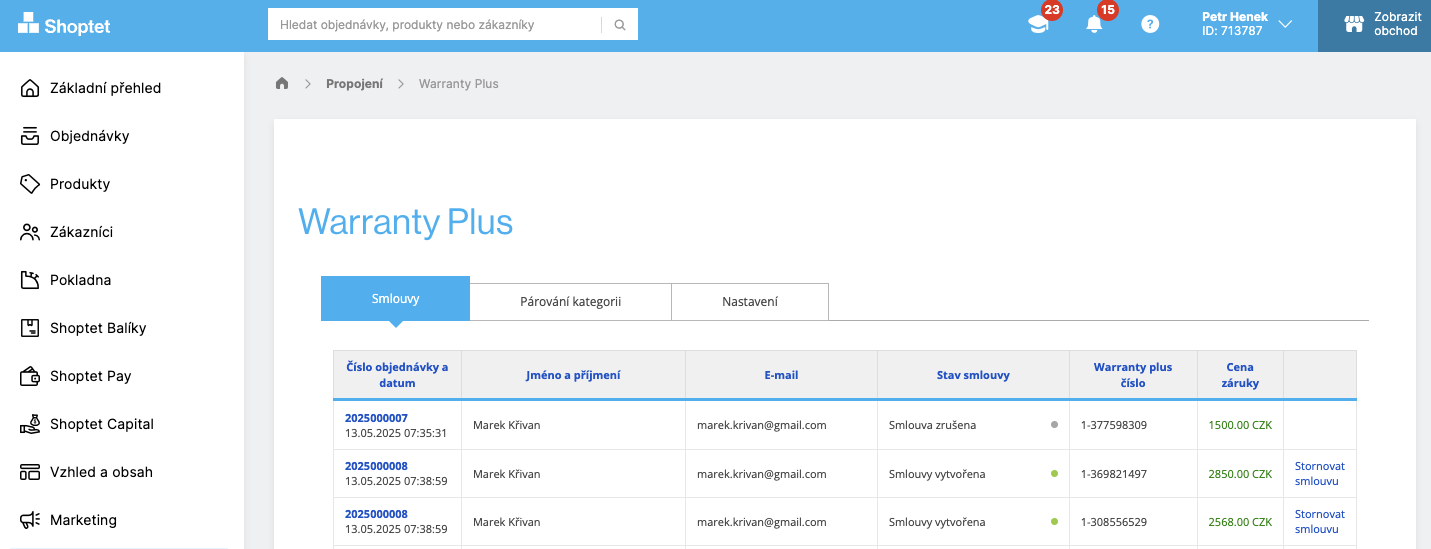Image resolution: width=1431 pixels, height=549 pixels.
Task: Click the search magnifier icon
Action: tap(620, 25)
